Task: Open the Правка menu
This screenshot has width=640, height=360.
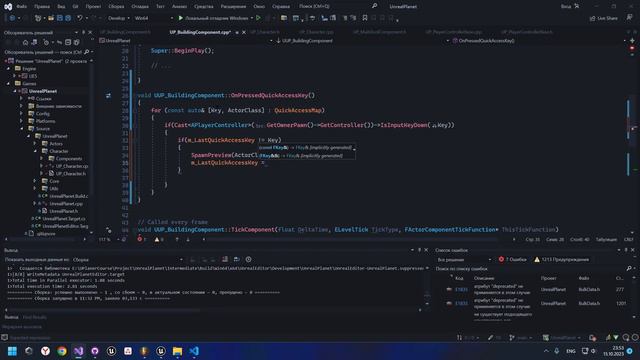Action: (x=42, y=7)
